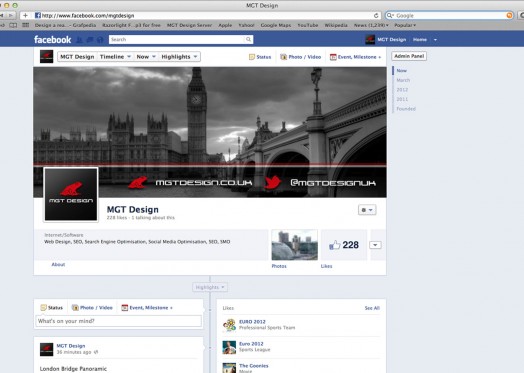Open the Wikipedia bookmark

[x=336, y=25]
